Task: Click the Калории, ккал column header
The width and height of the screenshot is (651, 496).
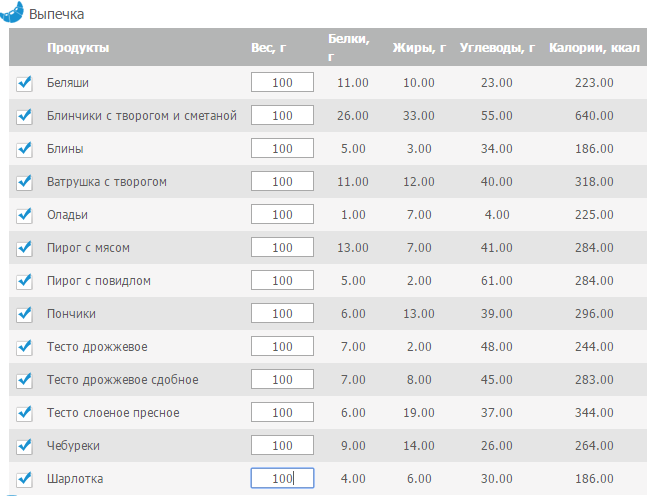Action: point(594,48)
